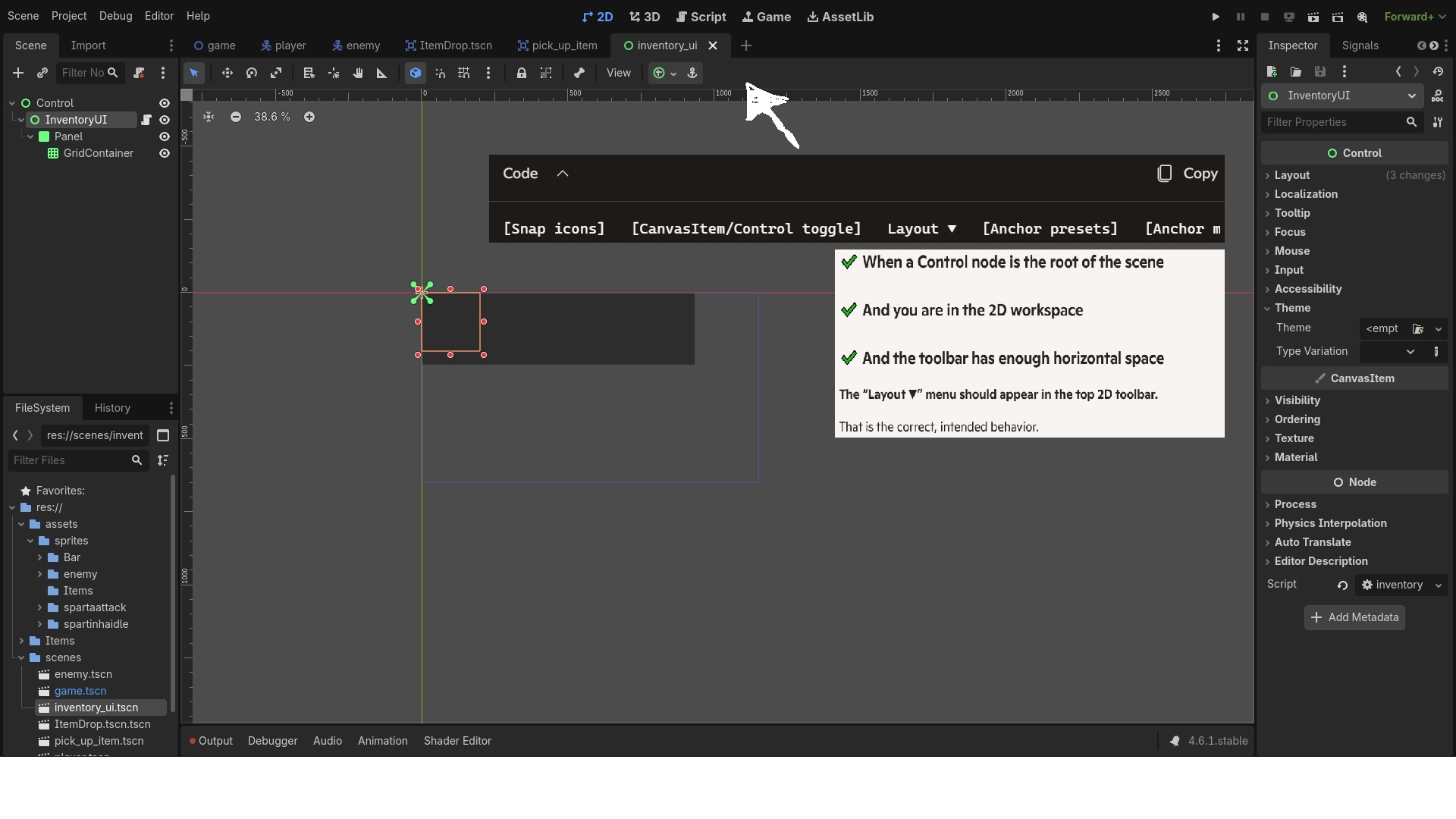Lock the selected node with padlock icon
This screenshot has height=819, width=1456.
click(x=522, y=73)
